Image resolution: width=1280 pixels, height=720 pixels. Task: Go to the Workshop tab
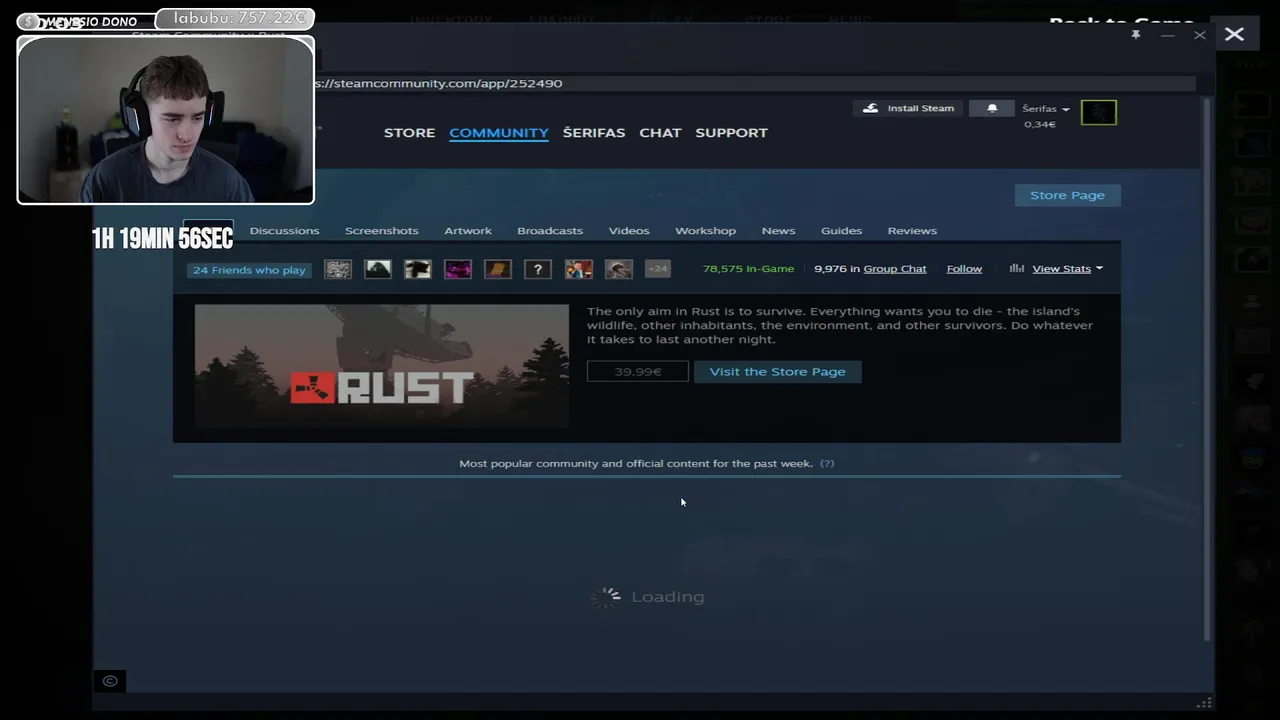tap(705, 230)
